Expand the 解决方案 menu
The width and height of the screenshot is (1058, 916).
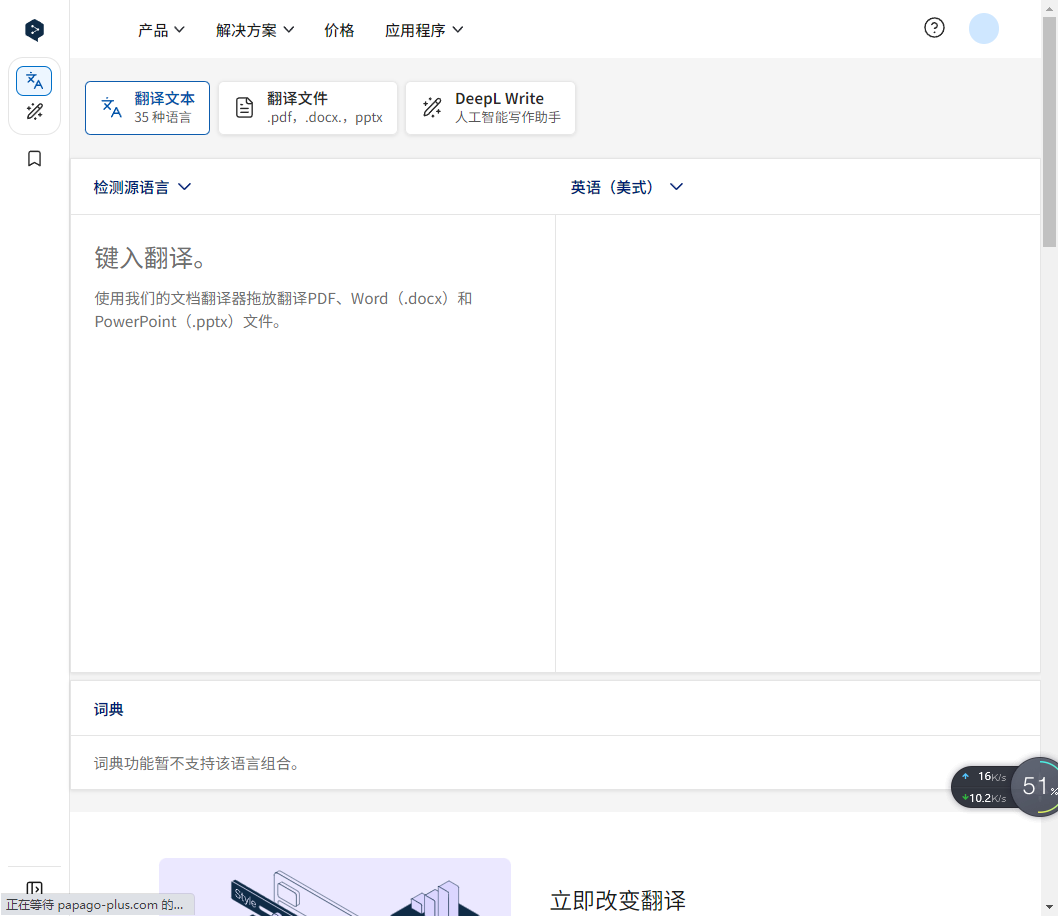click(255, 30)
